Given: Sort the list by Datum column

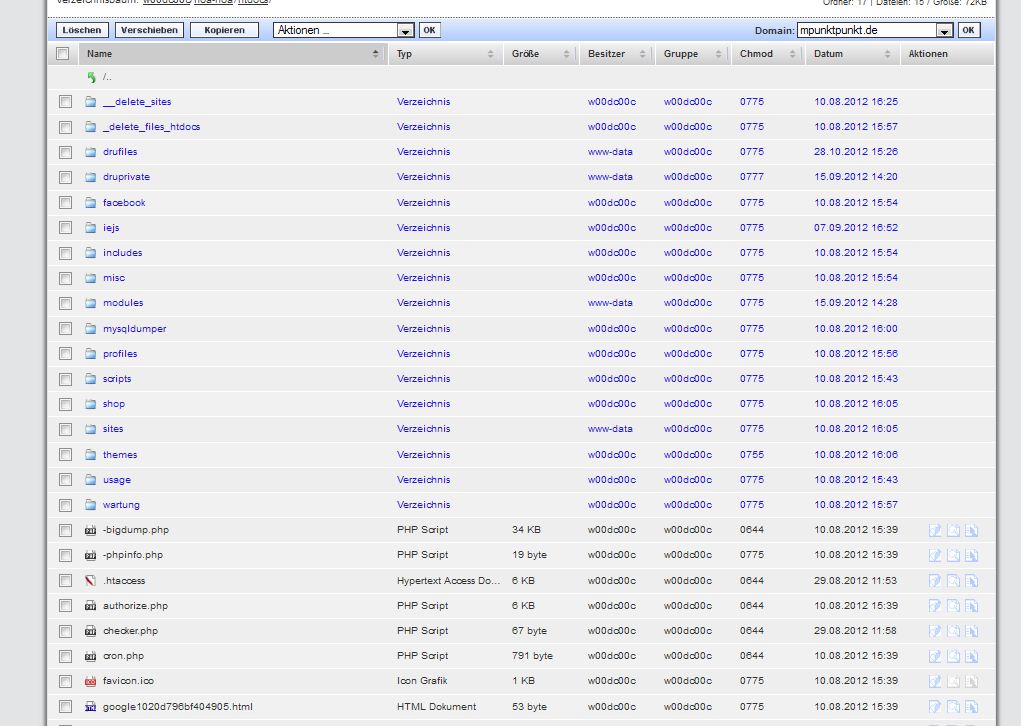Looking at the screenshot, I should click(x=828, y=54).
